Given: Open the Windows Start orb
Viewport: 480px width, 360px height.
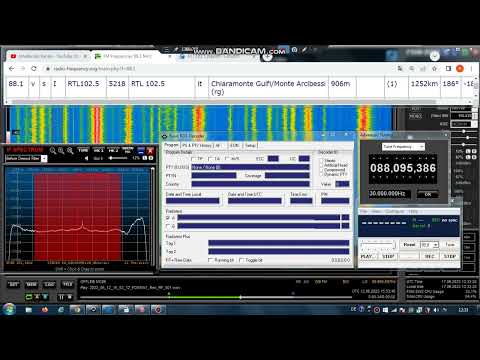Looking at the screenshot, I should click(9, 309).
